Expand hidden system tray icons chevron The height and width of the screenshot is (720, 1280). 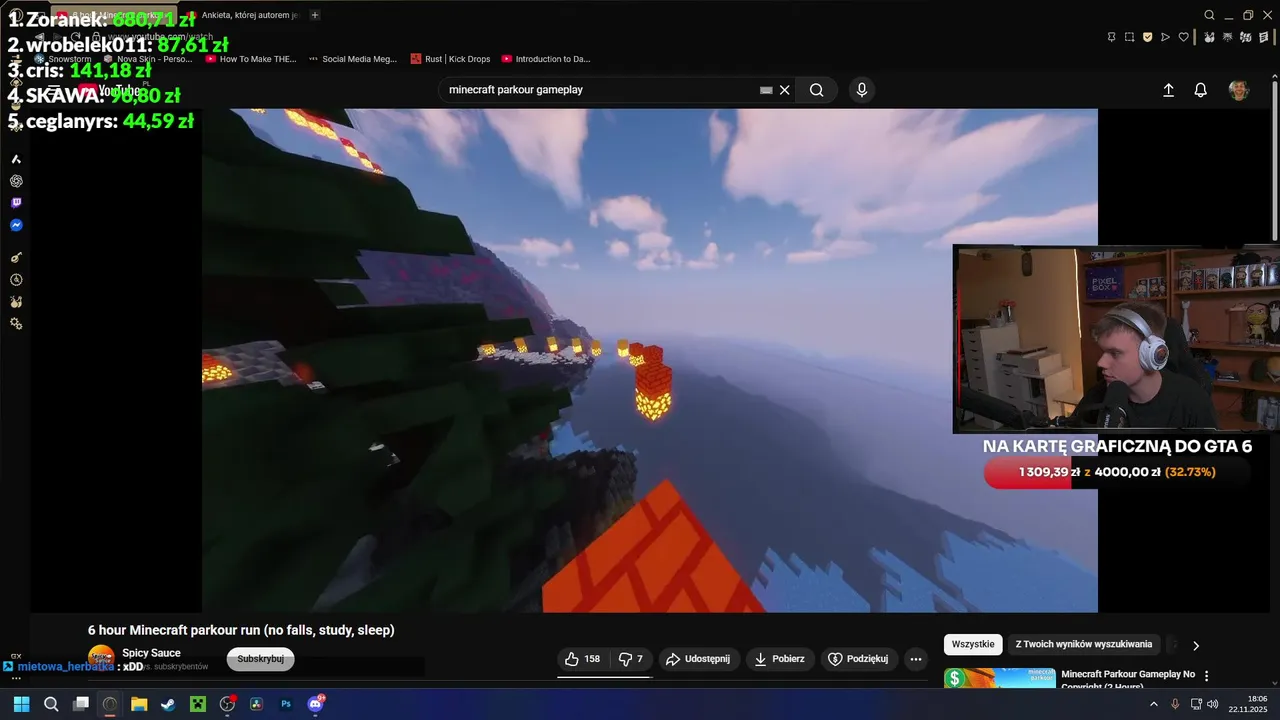(1154, 704)
